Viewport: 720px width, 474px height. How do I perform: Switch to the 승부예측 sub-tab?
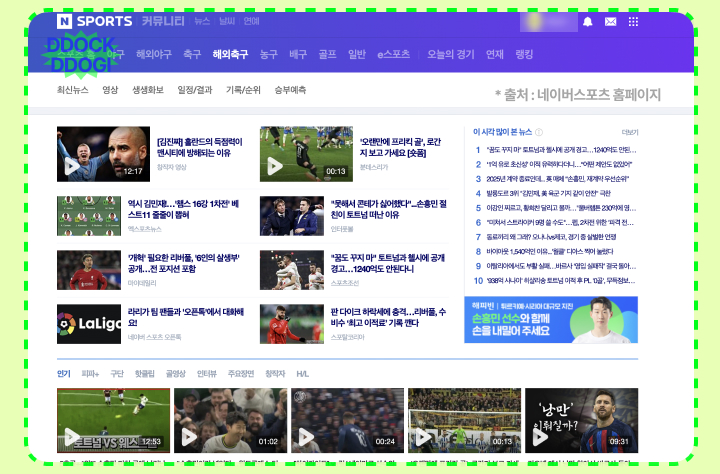290,90
